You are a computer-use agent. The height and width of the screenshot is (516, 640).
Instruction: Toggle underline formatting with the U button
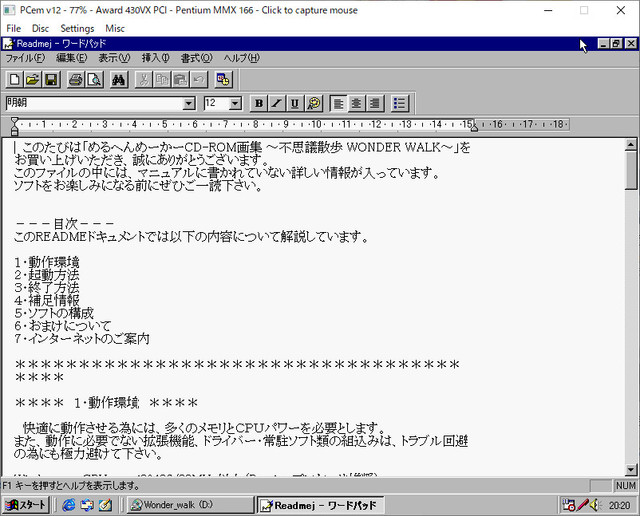point(295,103)
